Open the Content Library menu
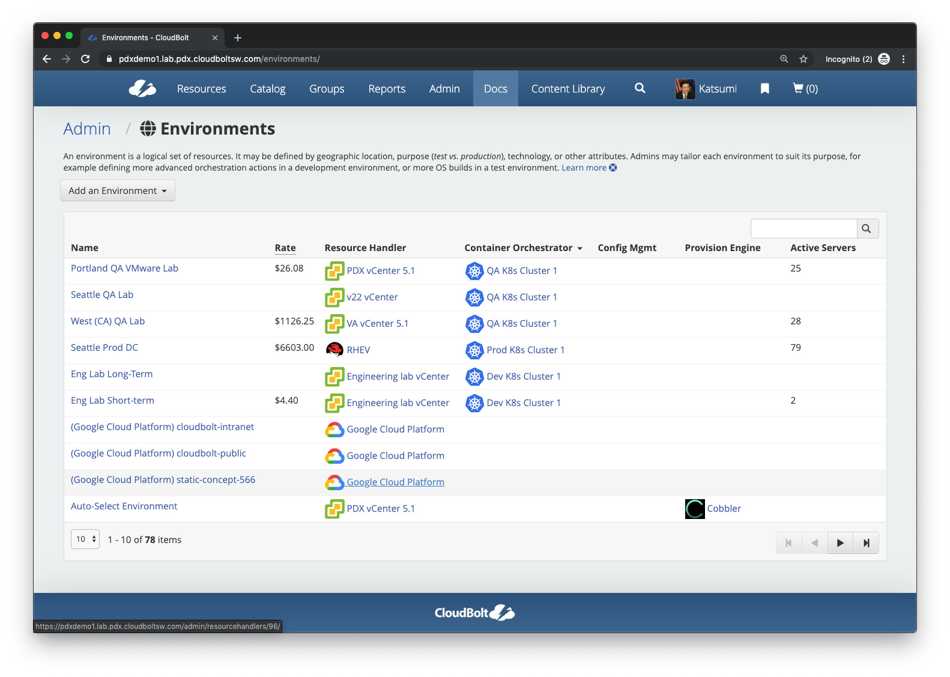Viewport: 950px width, 677px height. [x=568, y=88]
